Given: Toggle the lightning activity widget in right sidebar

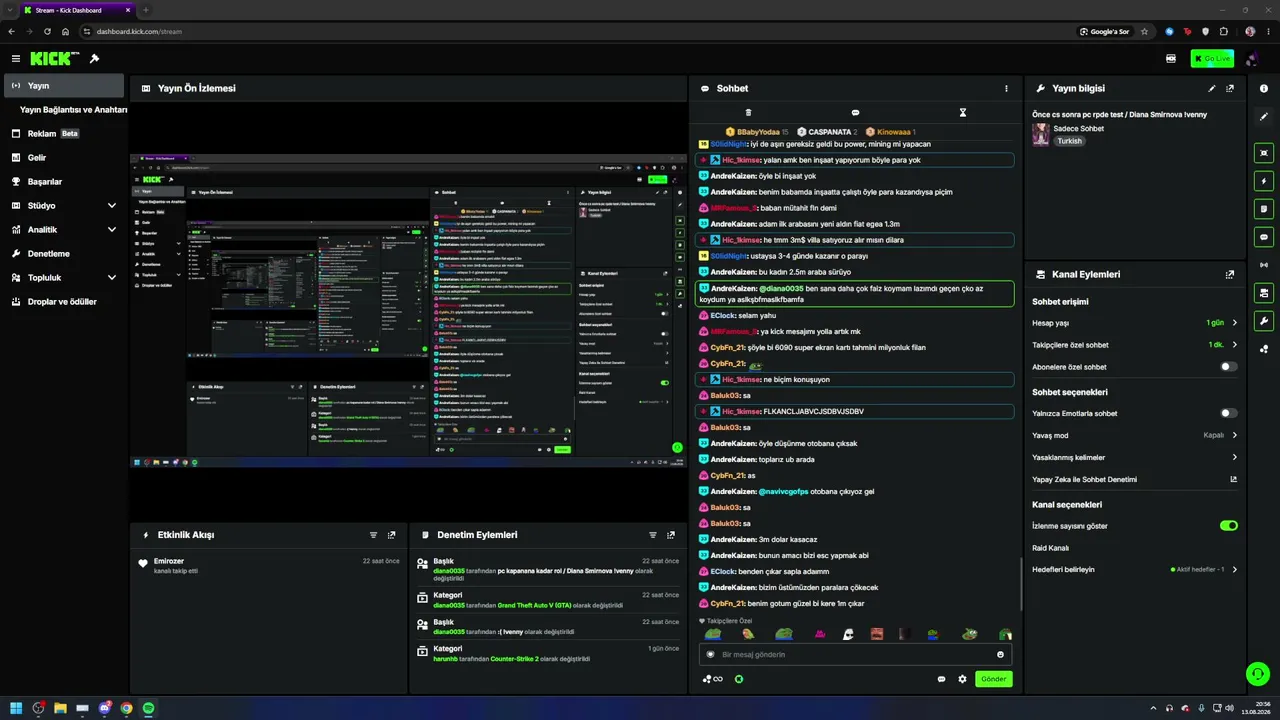Looking at the screenshot, I should (1264, 181).
